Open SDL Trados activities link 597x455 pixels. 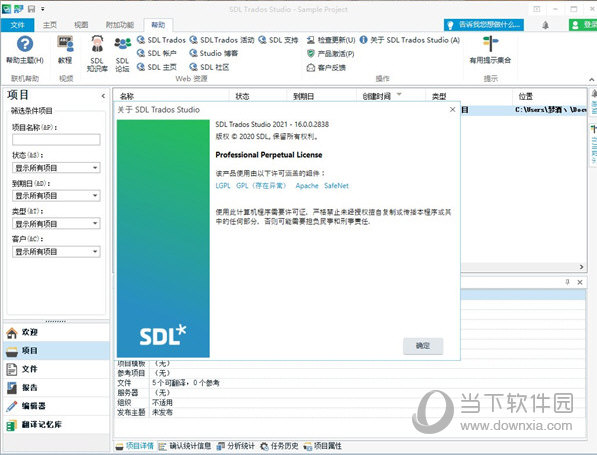pos(222,40)
